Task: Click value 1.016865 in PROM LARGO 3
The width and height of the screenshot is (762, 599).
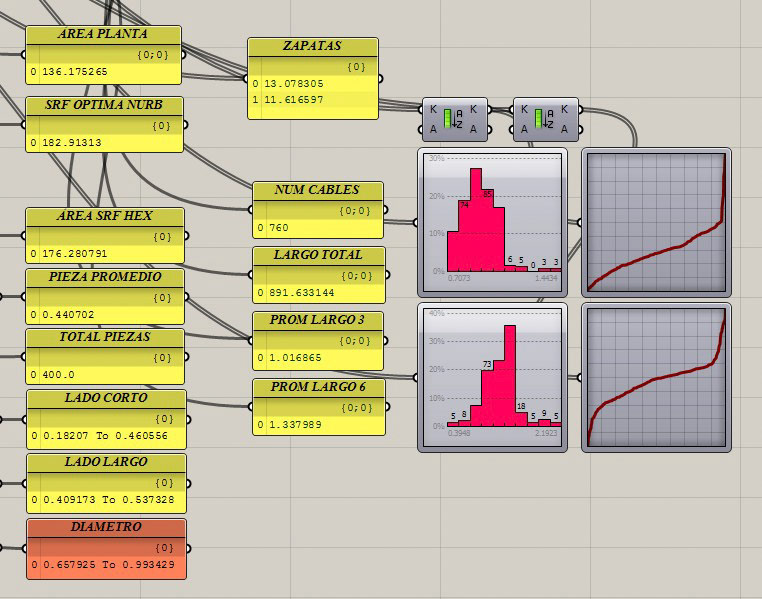Action: [x=295, y=358]
